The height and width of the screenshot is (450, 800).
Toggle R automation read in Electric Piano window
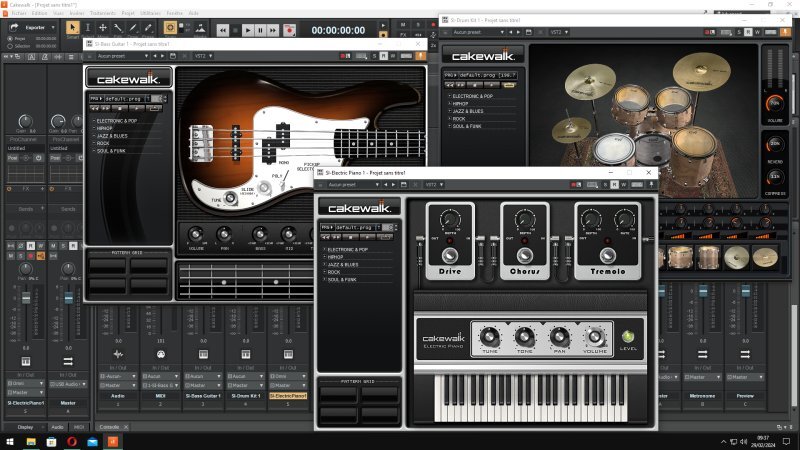(614, 185)
